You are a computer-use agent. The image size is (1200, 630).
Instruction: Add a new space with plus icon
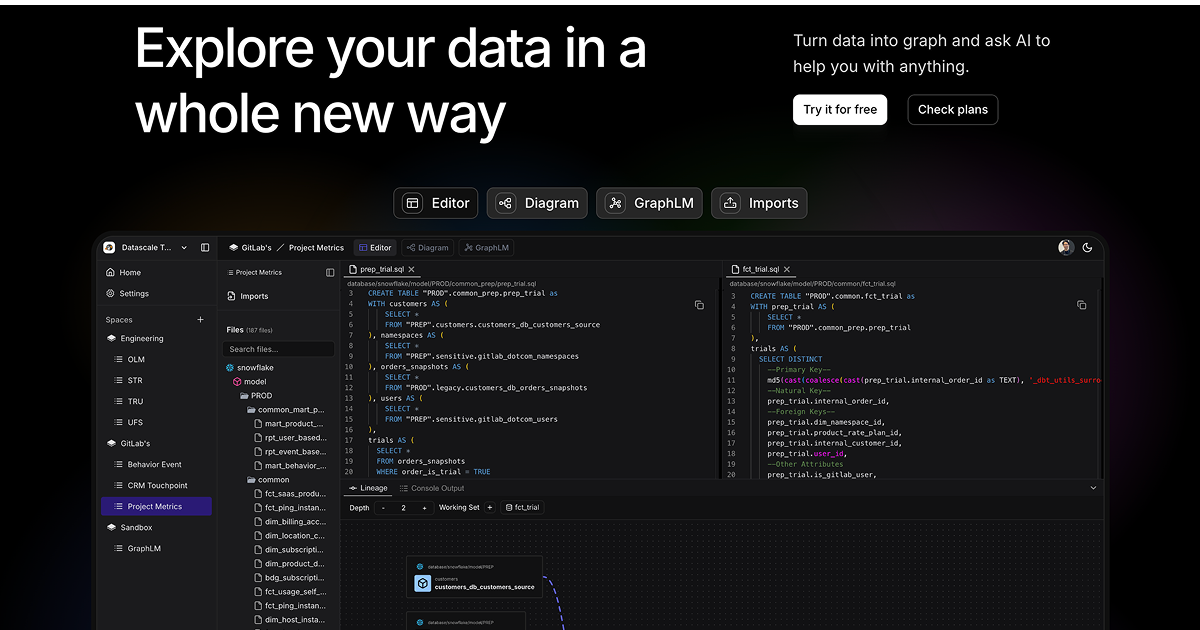coord(200,320)
